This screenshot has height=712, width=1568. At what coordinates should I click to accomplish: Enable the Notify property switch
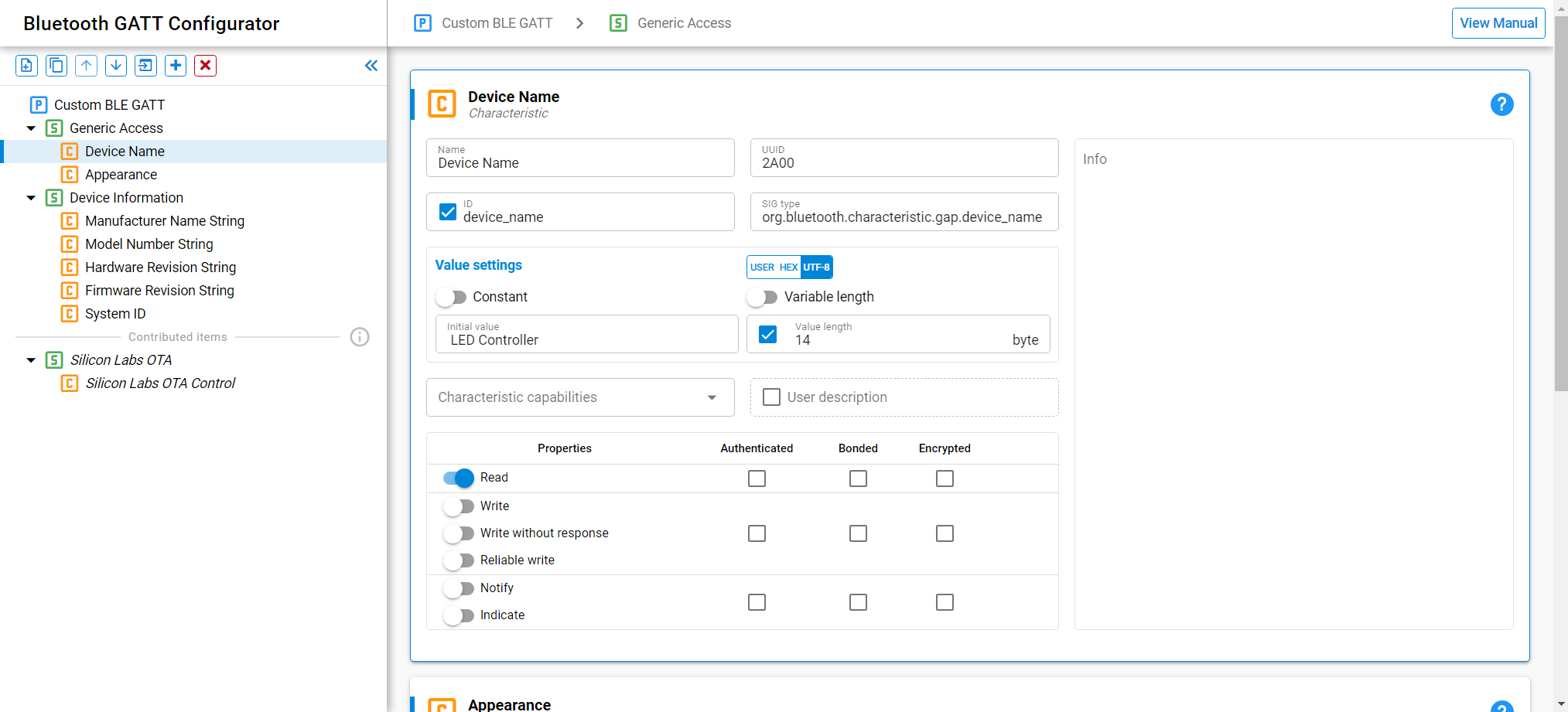(459, 588)
